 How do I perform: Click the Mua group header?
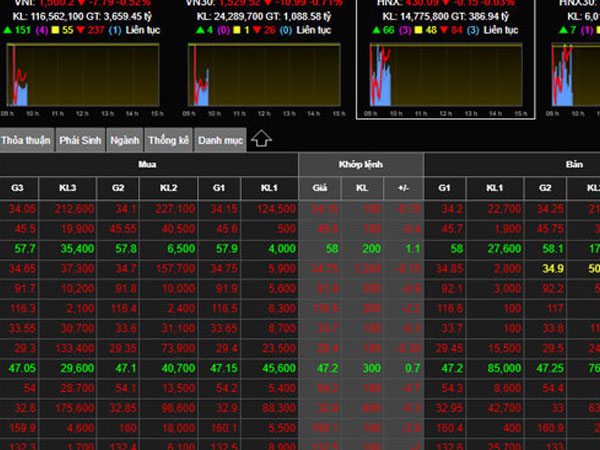(148, 163)
